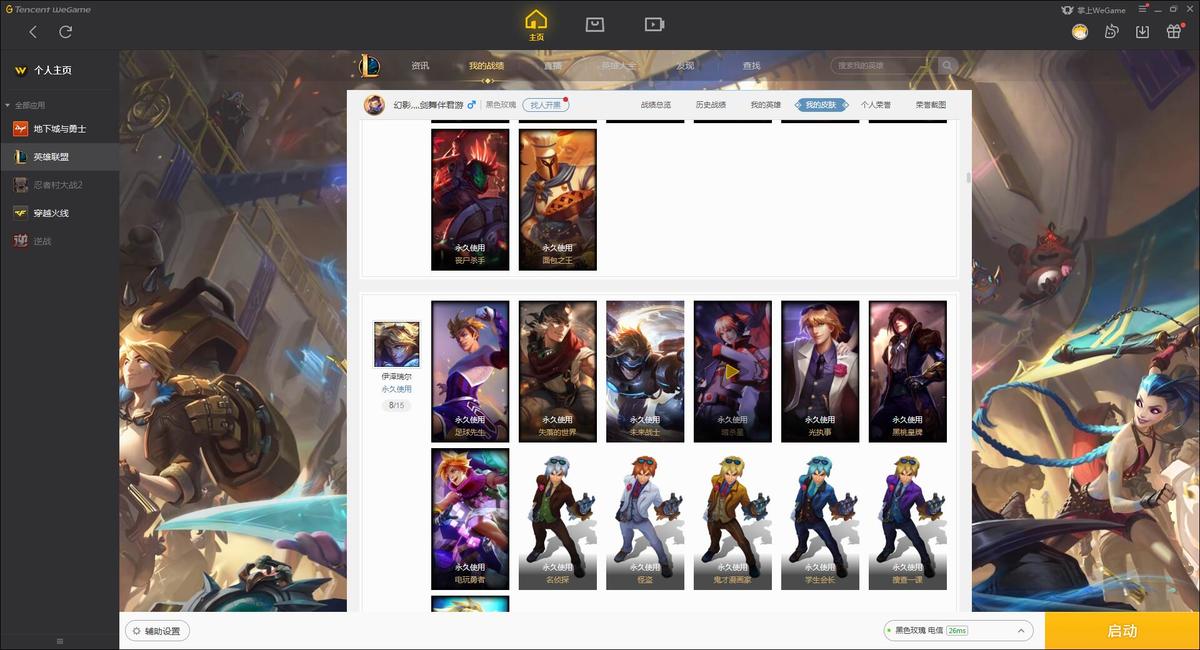
Task: Click the user avatar in the top right
Action: [x=1080, y=32]
